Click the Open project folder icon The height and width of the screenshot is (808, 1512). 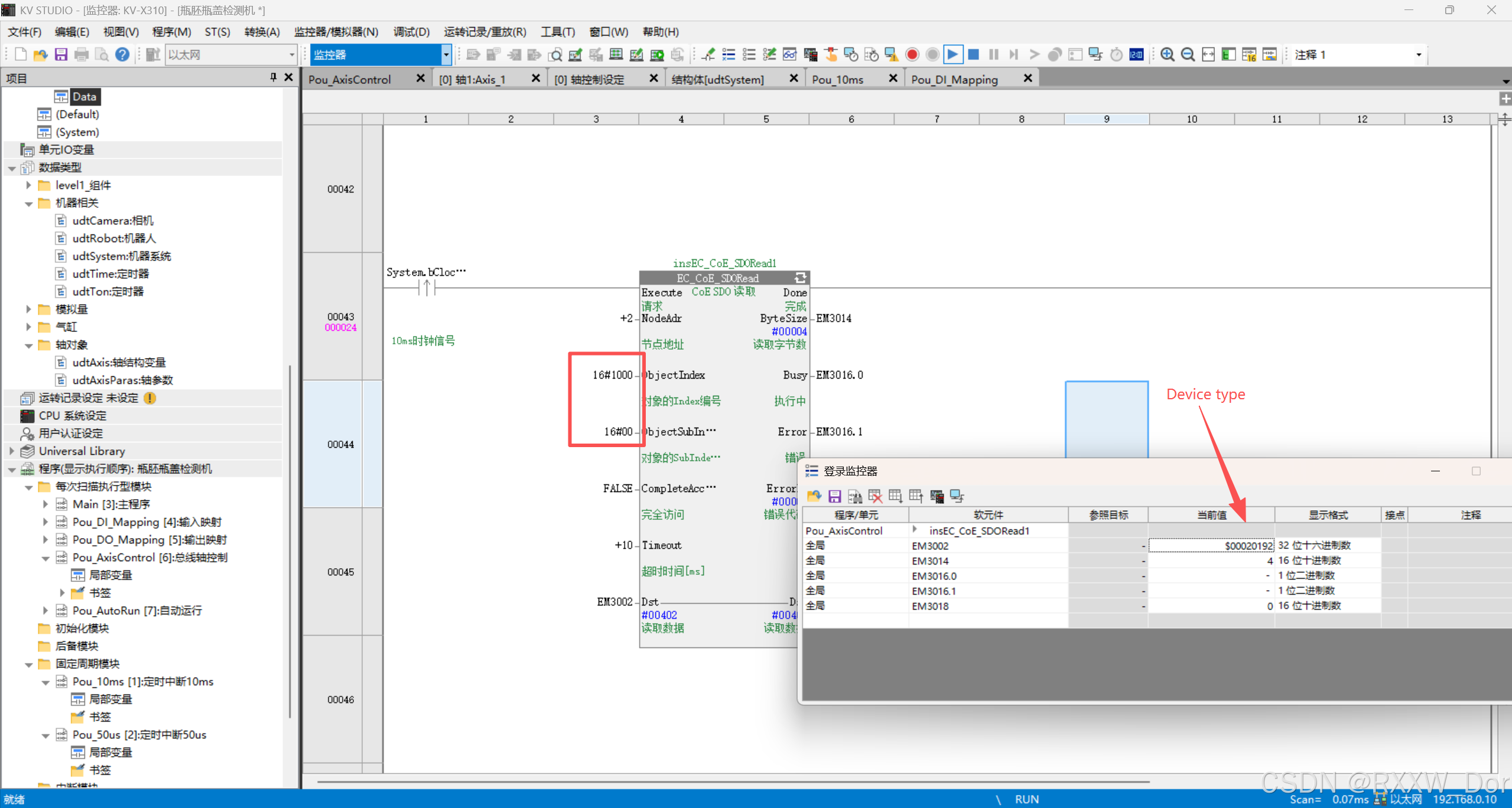pos(40,55)
